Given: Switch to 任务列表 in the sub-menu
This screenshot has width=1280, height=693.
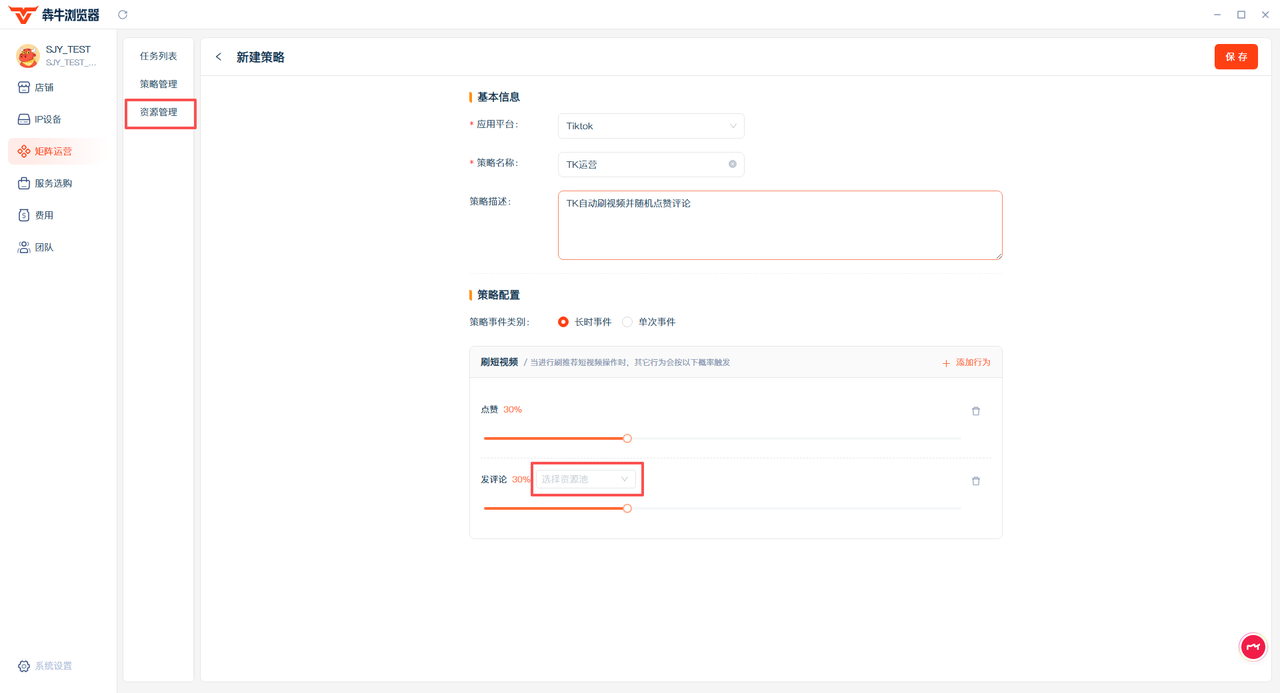Looking at the screenshot, I should tap(159, 56).
